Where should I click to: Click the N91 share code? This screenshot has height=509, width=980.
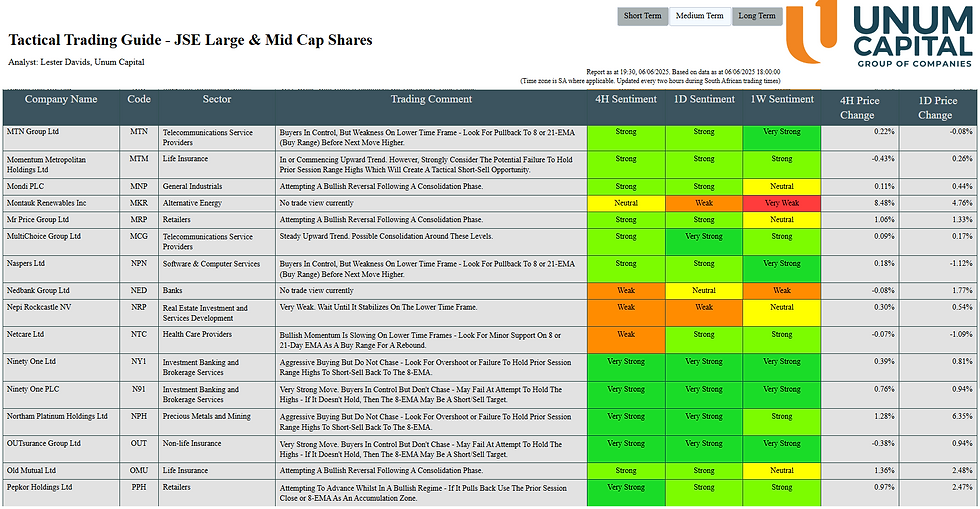(x=139, y=389)
